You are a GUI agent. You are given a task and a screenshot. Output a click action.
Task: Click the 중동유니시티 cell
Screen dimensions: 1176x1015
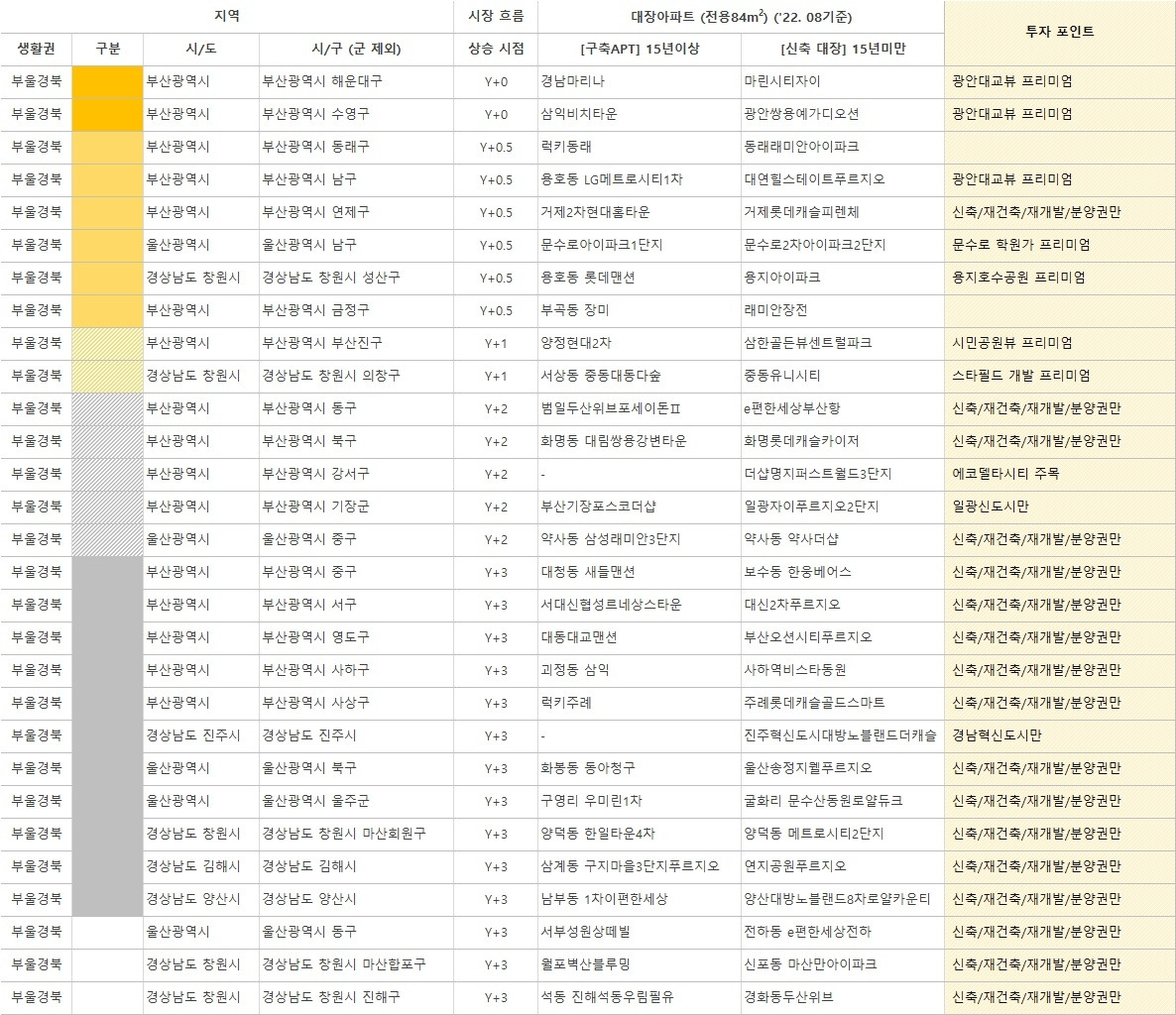(x=842, y=377)
